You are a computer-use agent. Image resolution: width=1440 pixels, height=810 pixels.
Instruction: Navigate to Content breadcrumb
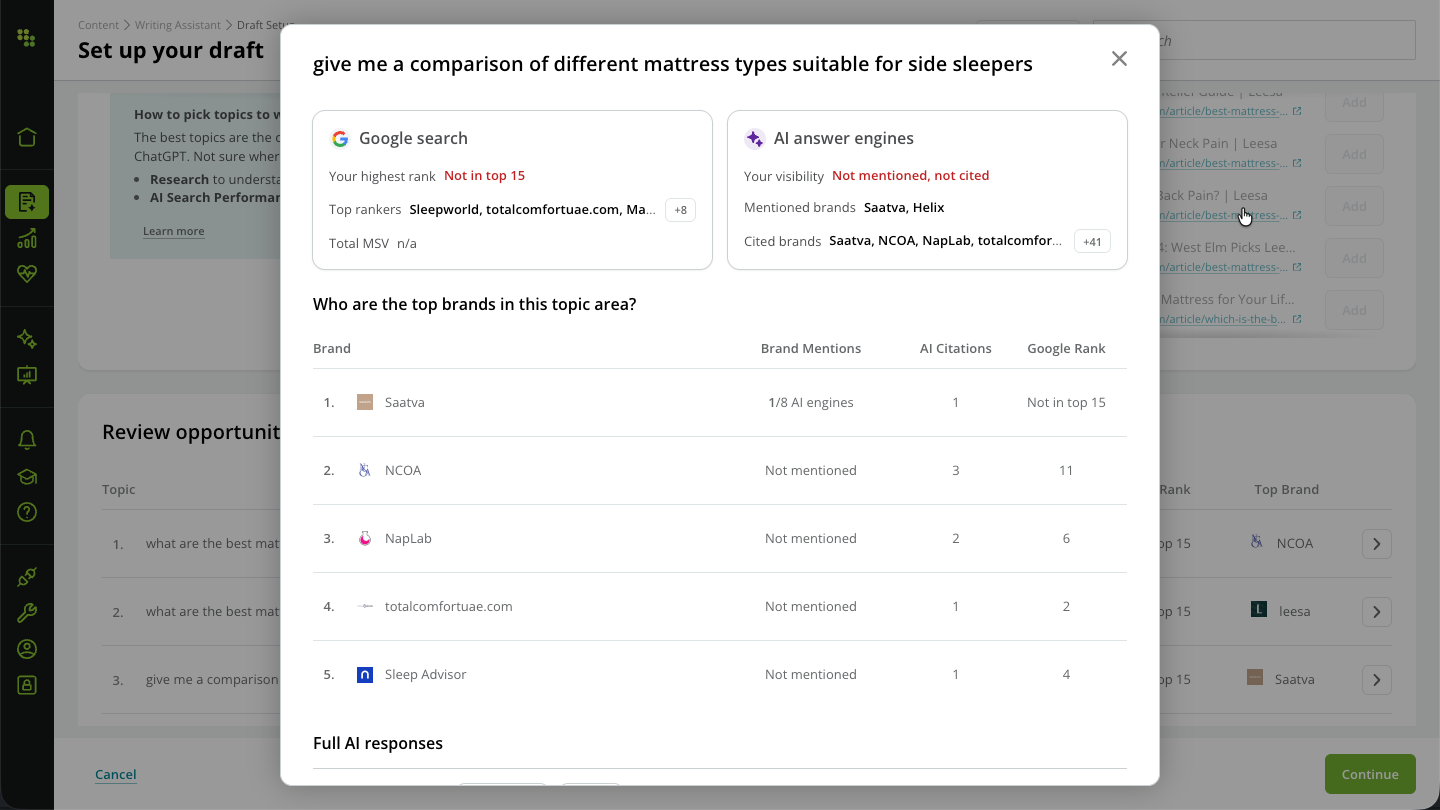tap(99, 25)
